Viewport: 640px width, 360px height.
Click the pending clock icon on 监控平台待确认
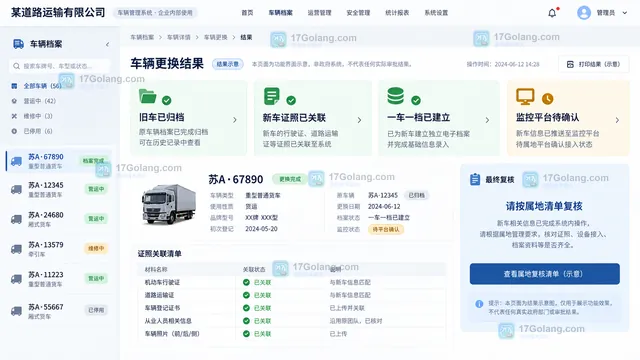547,98
